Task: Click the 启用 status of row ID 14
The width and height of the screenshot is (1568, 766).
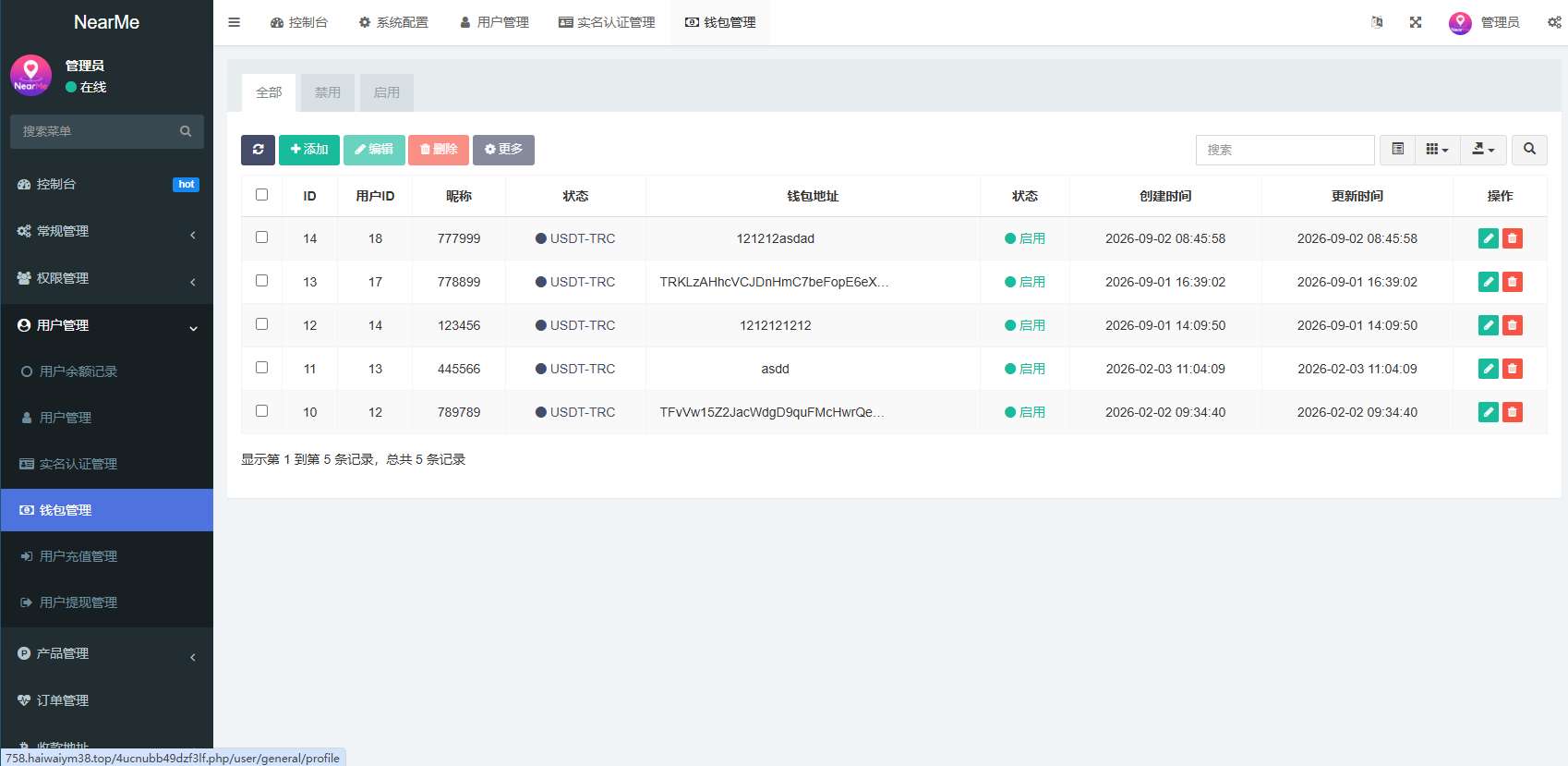Action: click(1025, 238)
